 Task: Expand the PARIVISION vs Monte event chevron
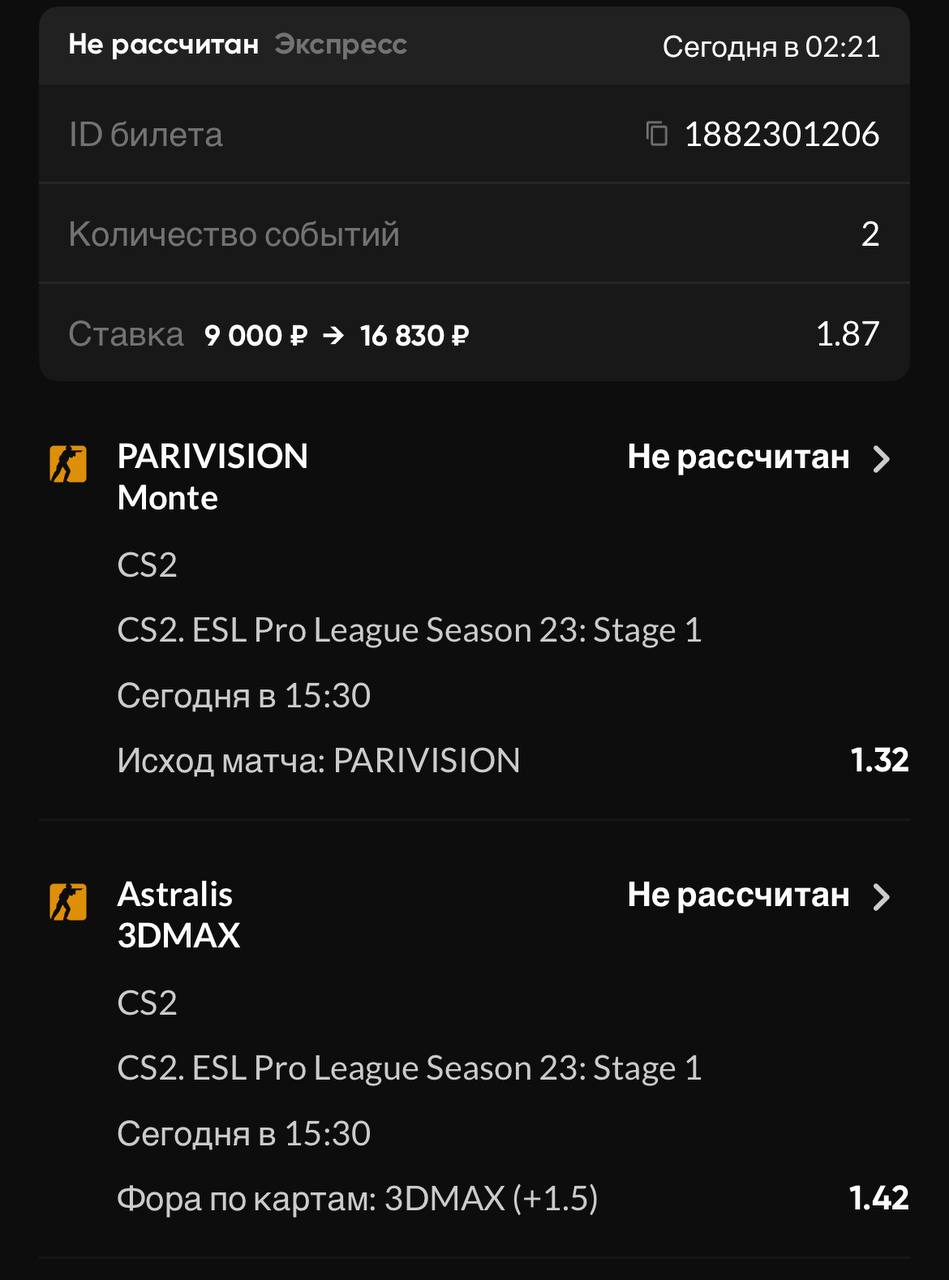pos(881,459)
